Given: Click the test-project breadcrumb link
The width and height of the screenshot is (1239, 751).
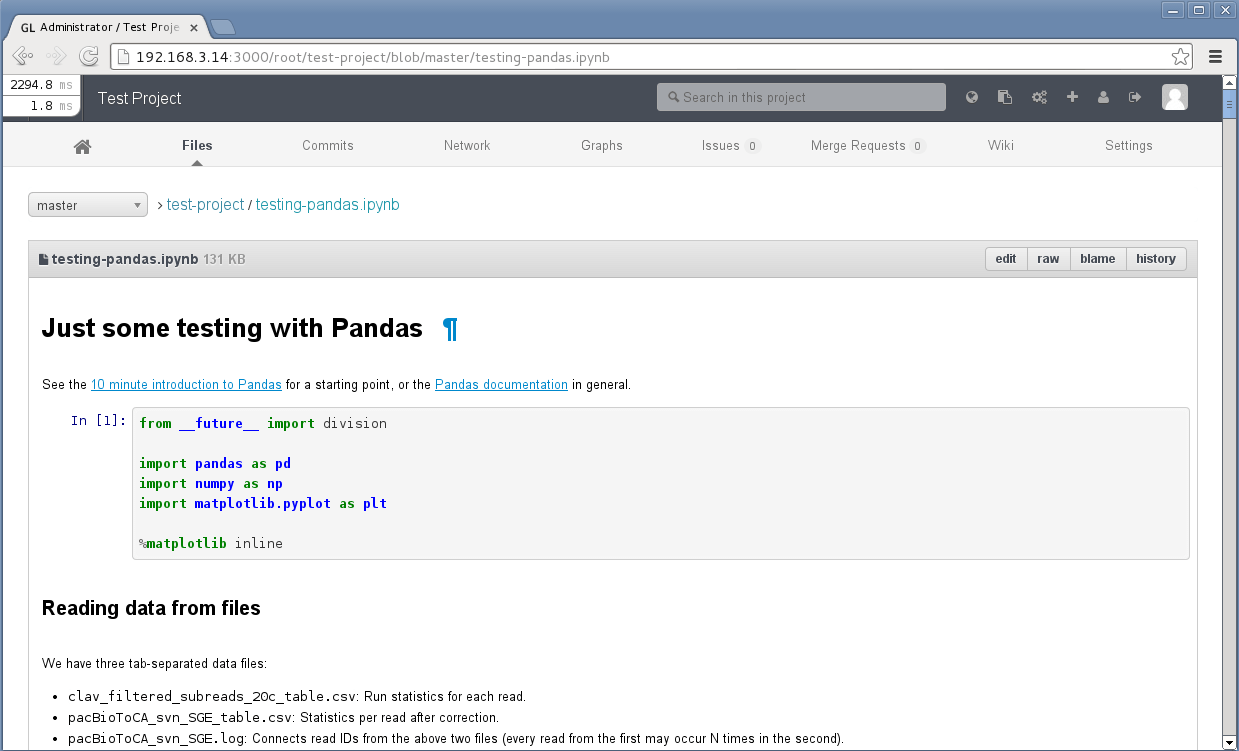Looking at the screenshot, I should point(205,204).
